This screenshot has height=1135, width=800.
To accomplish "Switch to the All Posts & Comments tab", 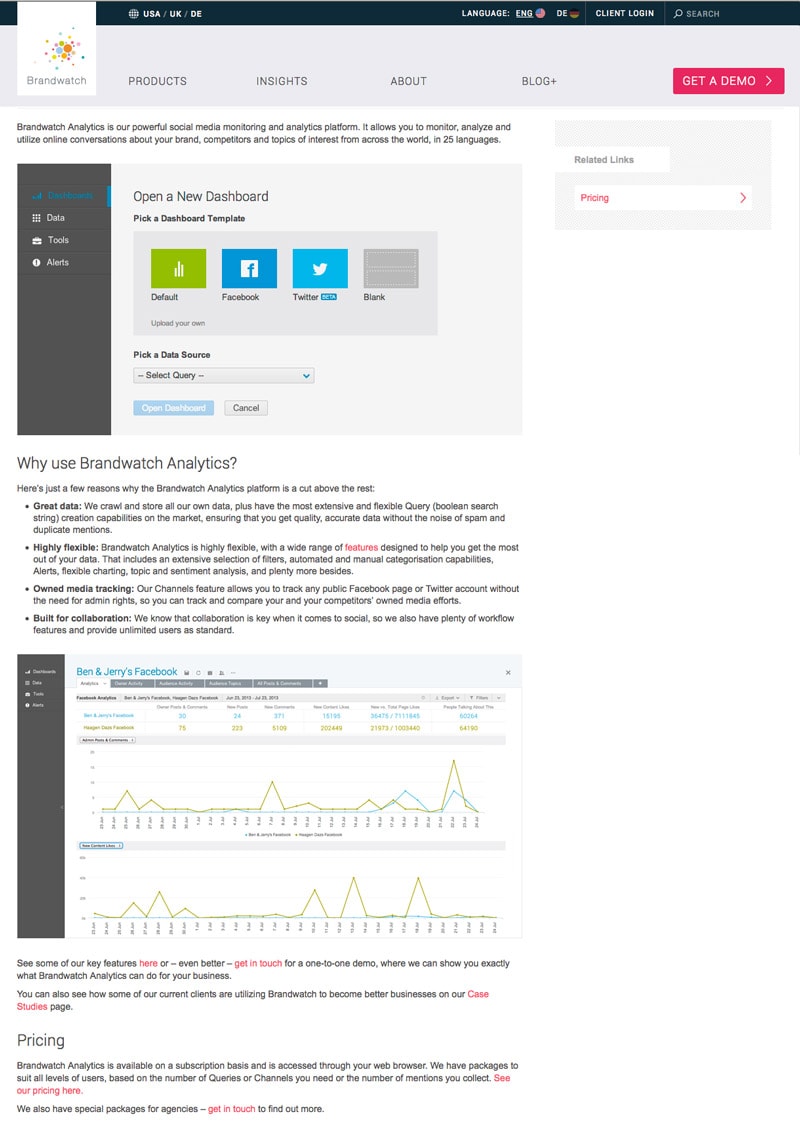I will (x=281, y=683).
